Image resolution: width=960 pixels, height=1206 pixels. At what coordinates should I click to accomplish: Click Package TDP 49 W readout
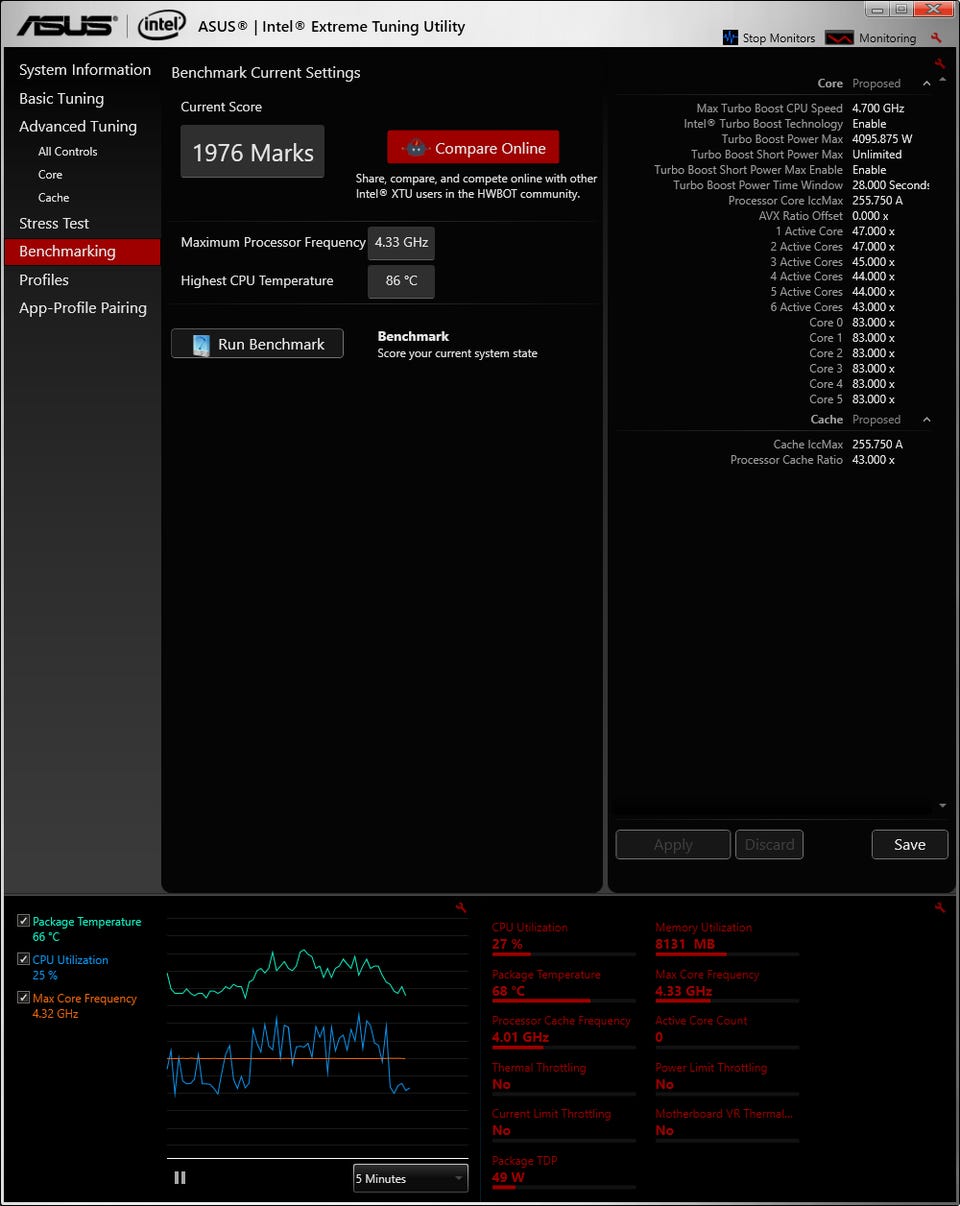click(563, 1176)
